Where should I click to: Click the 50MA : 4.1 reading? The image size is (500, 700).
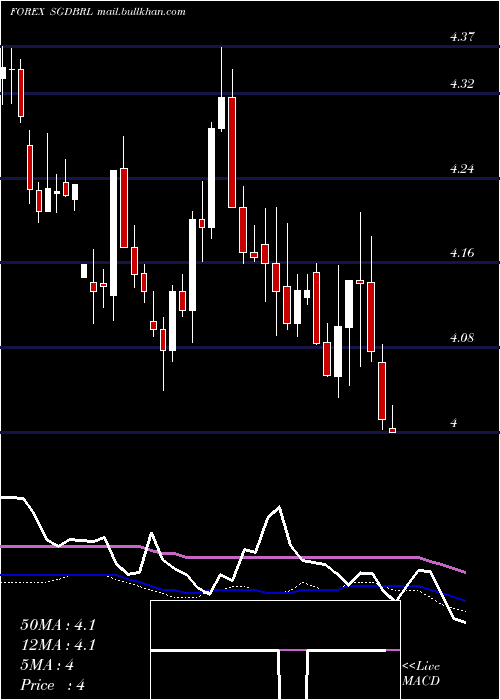click(58, 625)
